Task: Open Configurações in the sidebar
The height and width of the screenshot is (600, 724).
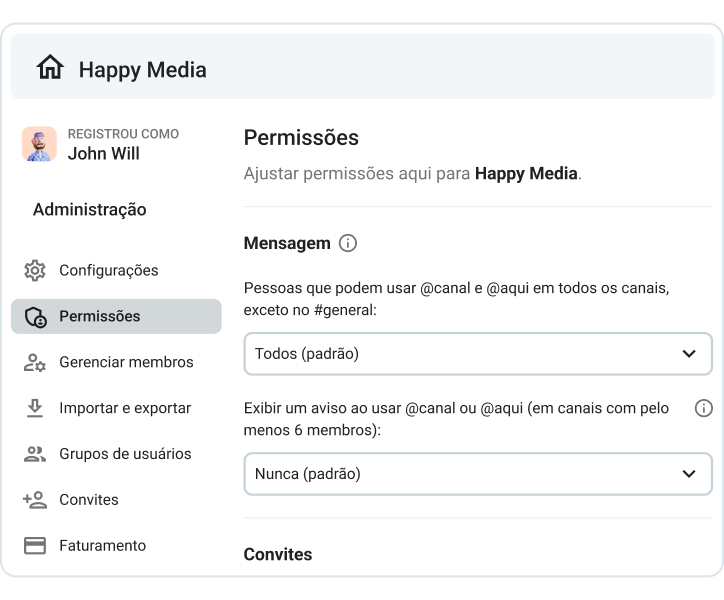Action: click(109, 270)
